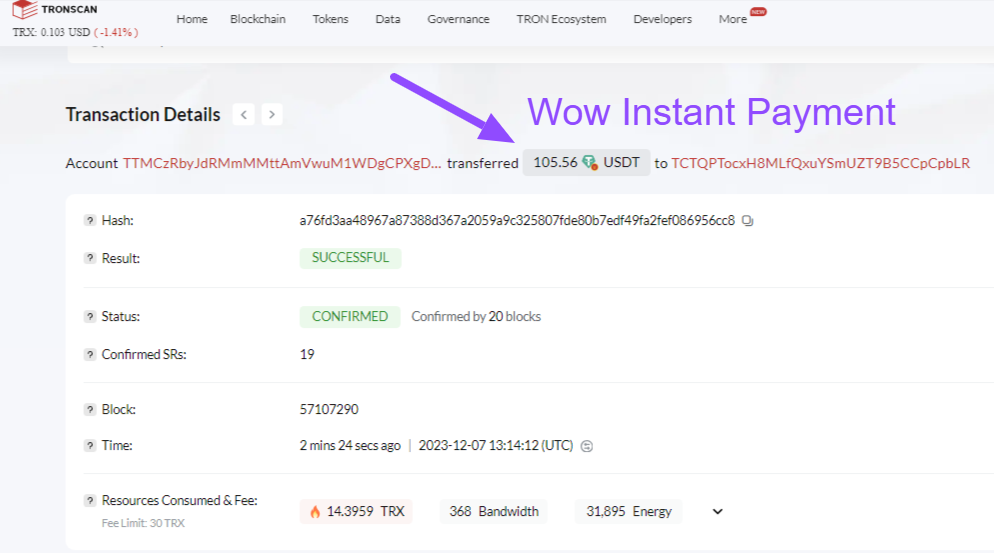Open the Home menu
The image size is (994, 553).
tap(192, 19)
